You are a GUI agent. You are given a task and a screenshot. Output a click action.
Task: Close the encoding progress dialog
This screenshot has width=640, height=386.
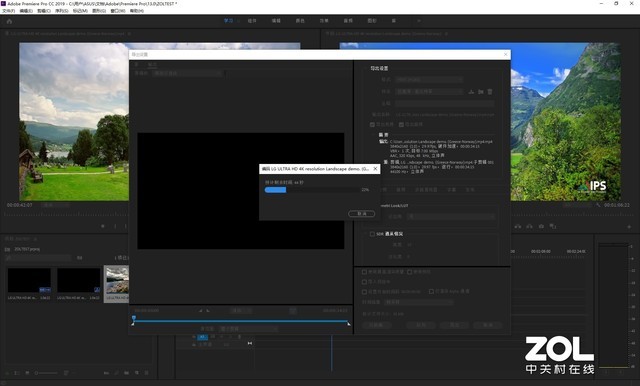click(x=376, y=169)
